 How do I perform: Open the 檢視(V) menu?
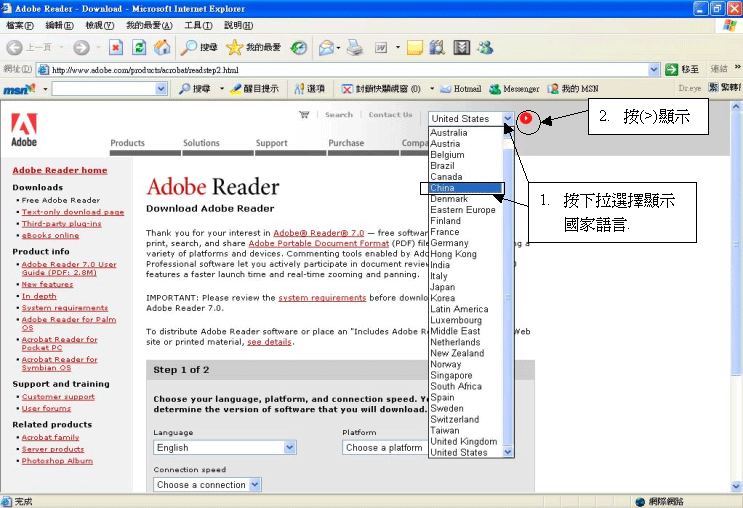100,26
